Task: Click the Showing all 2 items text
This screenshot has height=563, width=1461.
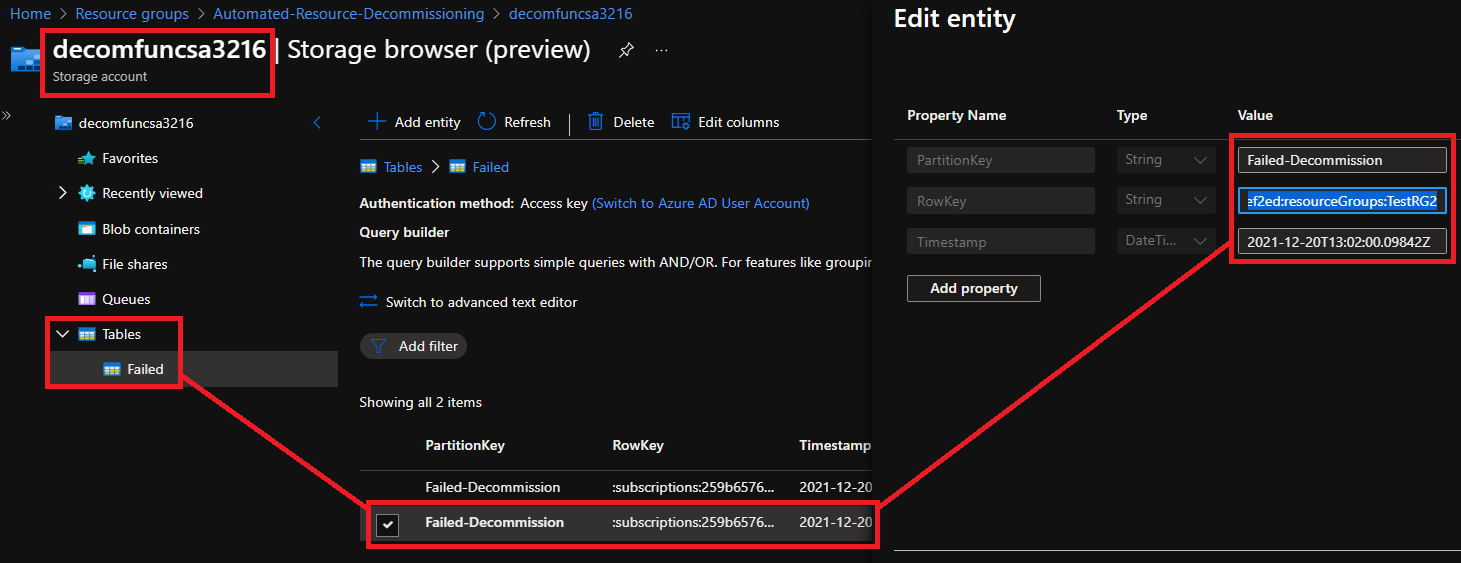Action: pos(421,402)
